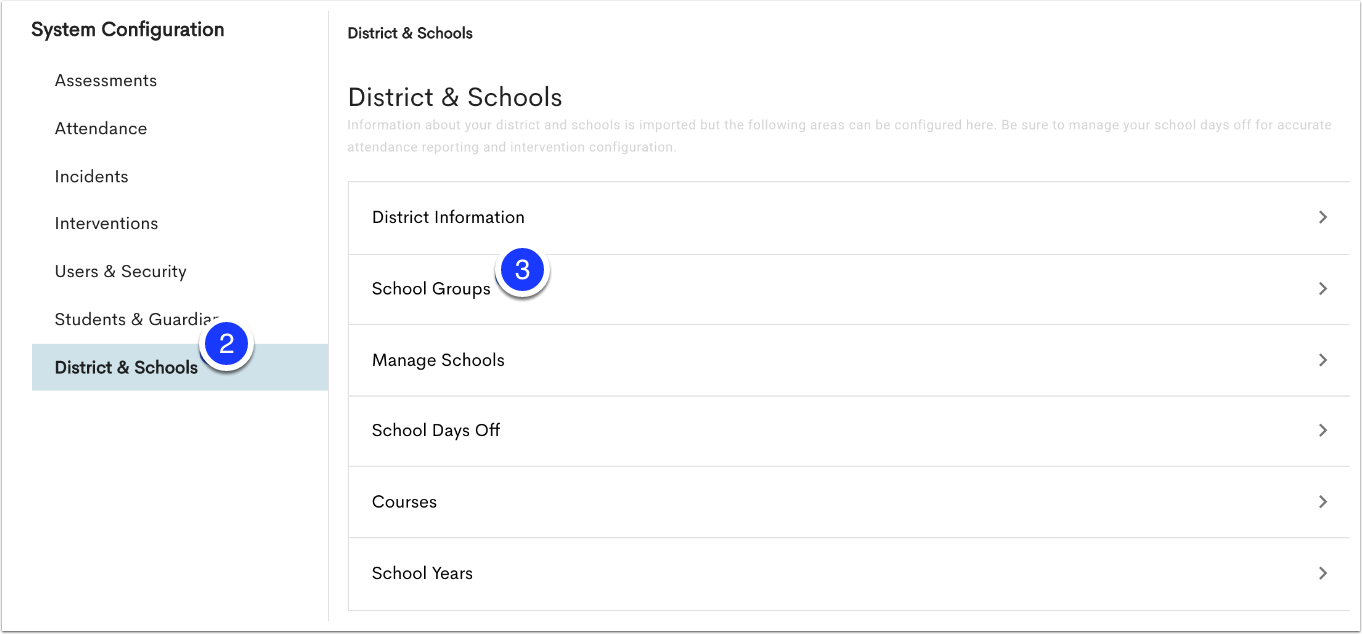Expand the District Information chevron arrow

1322,217
